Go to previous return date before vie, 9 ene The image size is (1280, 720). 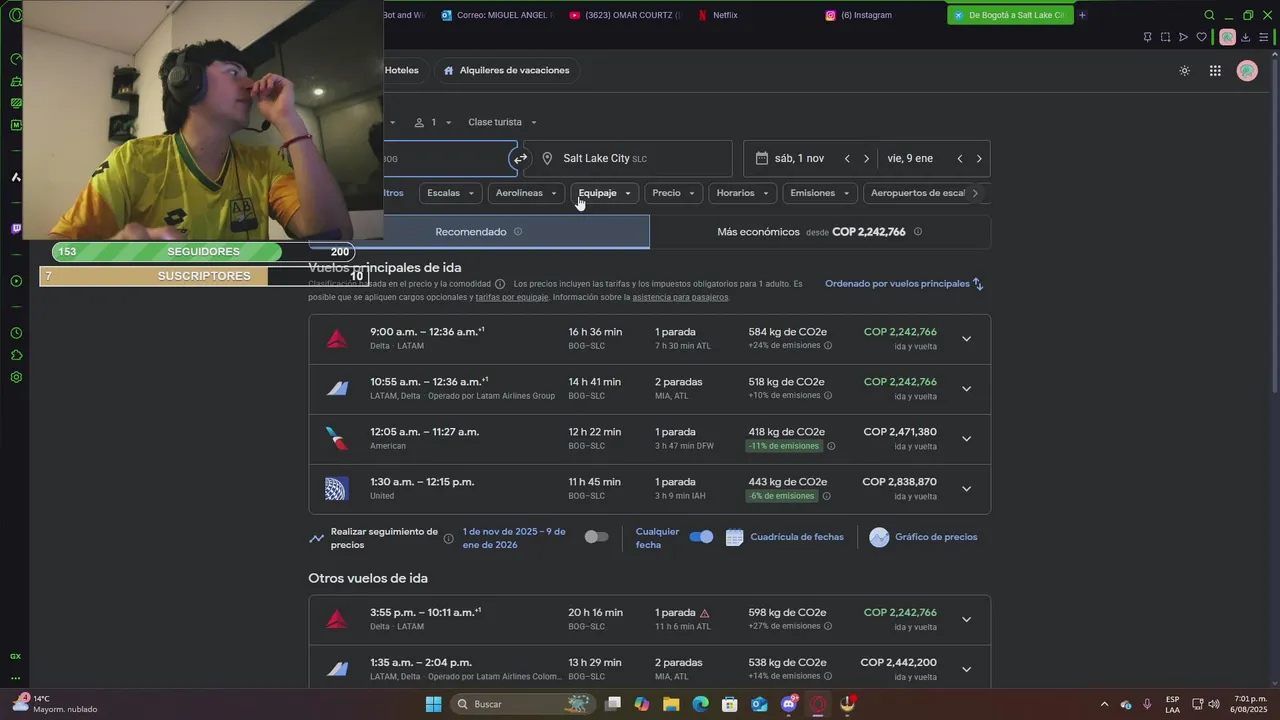point(959,158)
